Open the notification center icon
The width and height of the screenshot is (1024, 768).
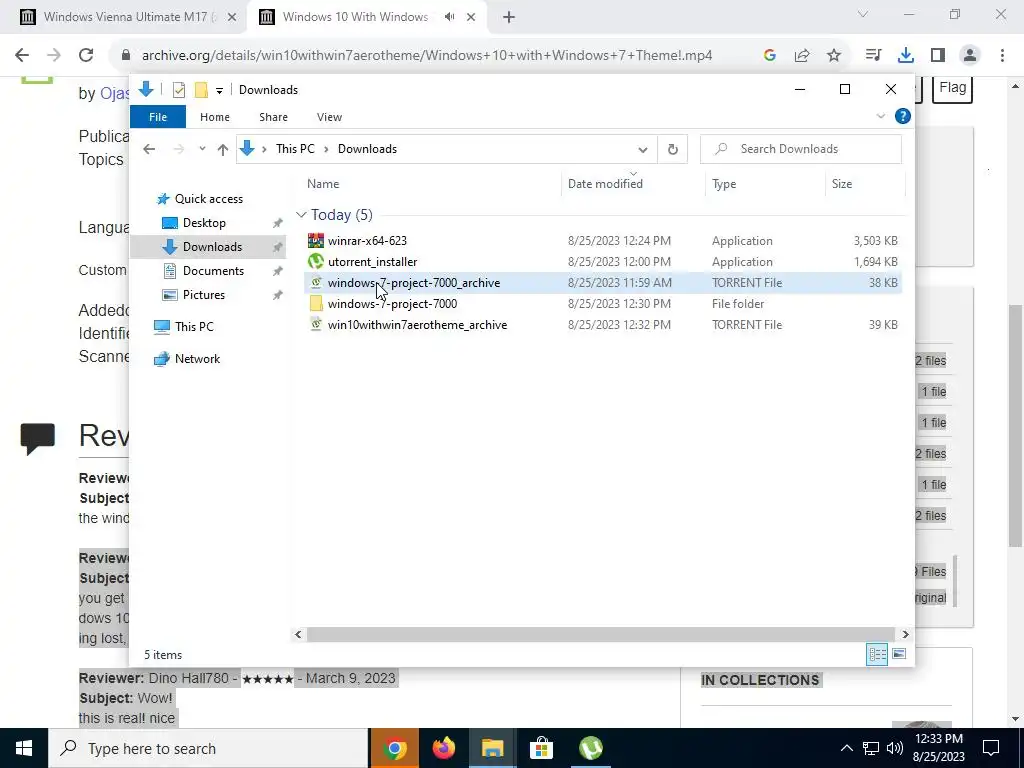(x=991, y=748)
